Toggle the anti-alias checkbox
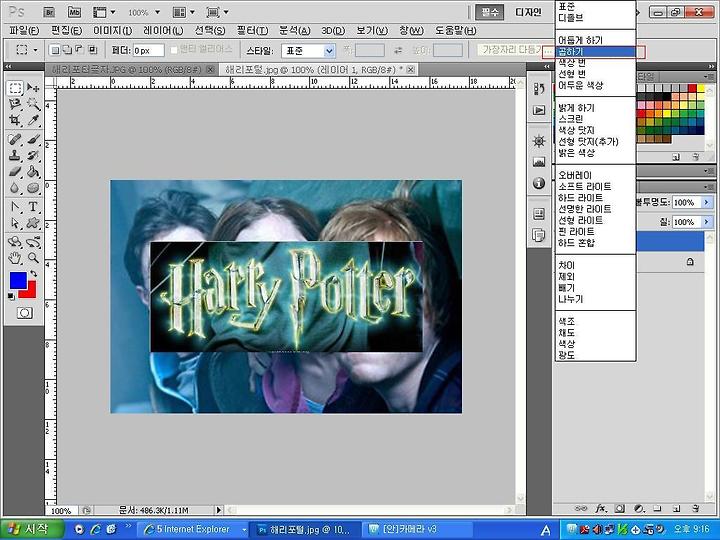Viewport: 720px width, 540px height. click(x=174, y=50)
